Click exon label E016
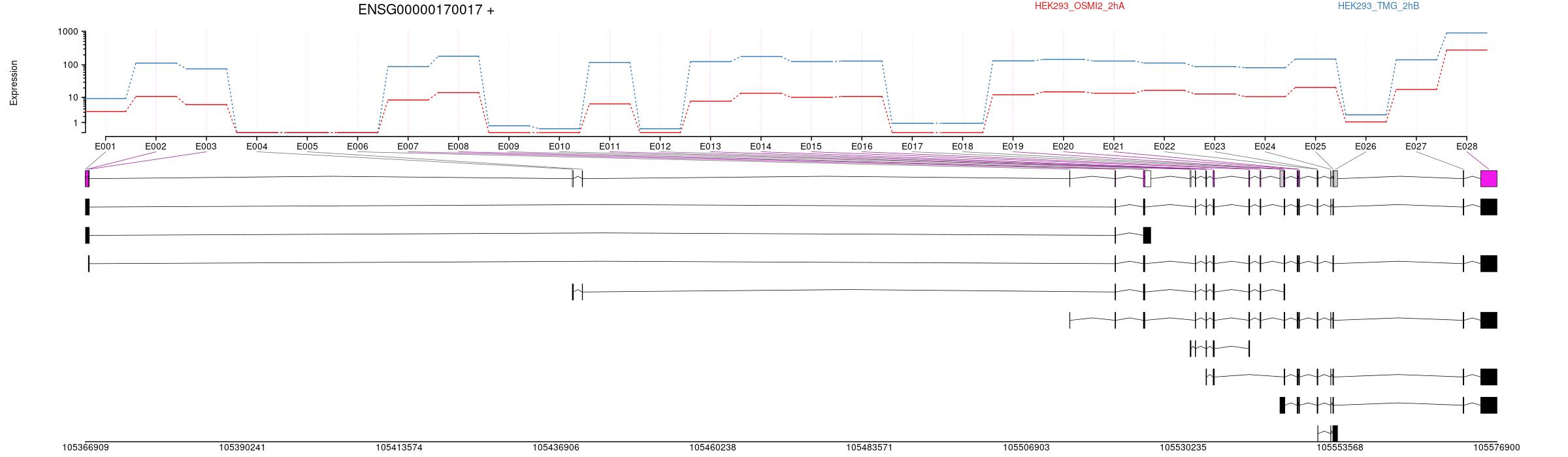Screen dimensions: 1568x457 click(x=862, y=146)
